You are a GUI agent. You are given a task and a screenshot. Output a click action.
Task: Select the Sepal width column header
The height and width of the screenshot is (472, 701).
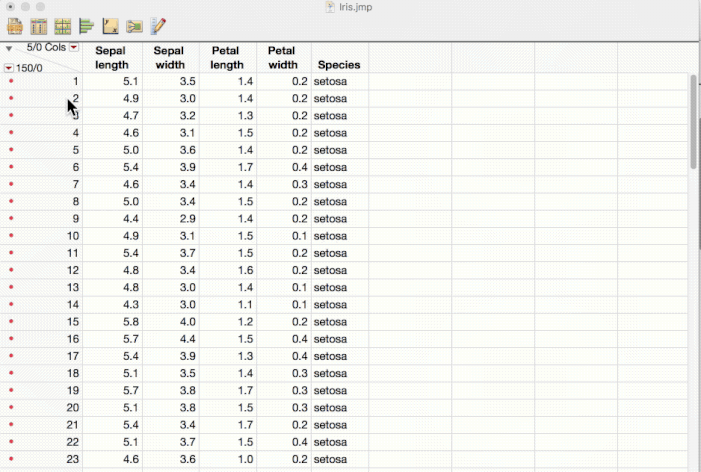click(x=170, y=58)
